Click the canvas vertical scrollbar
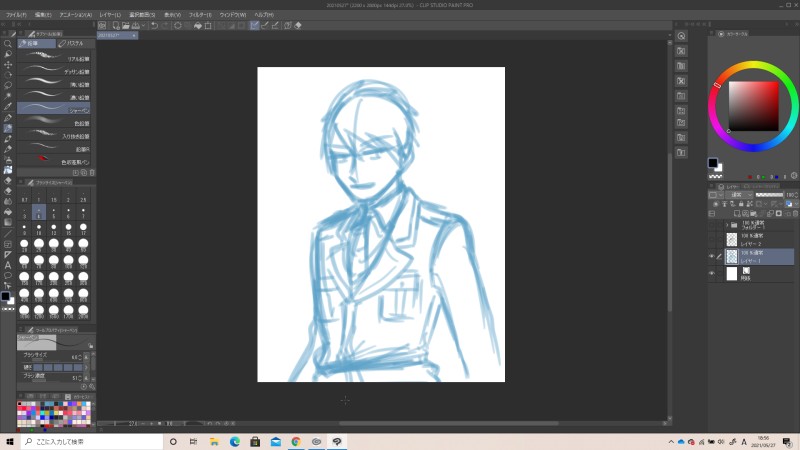This screenshot has height=450, width=800. point(670,232)
